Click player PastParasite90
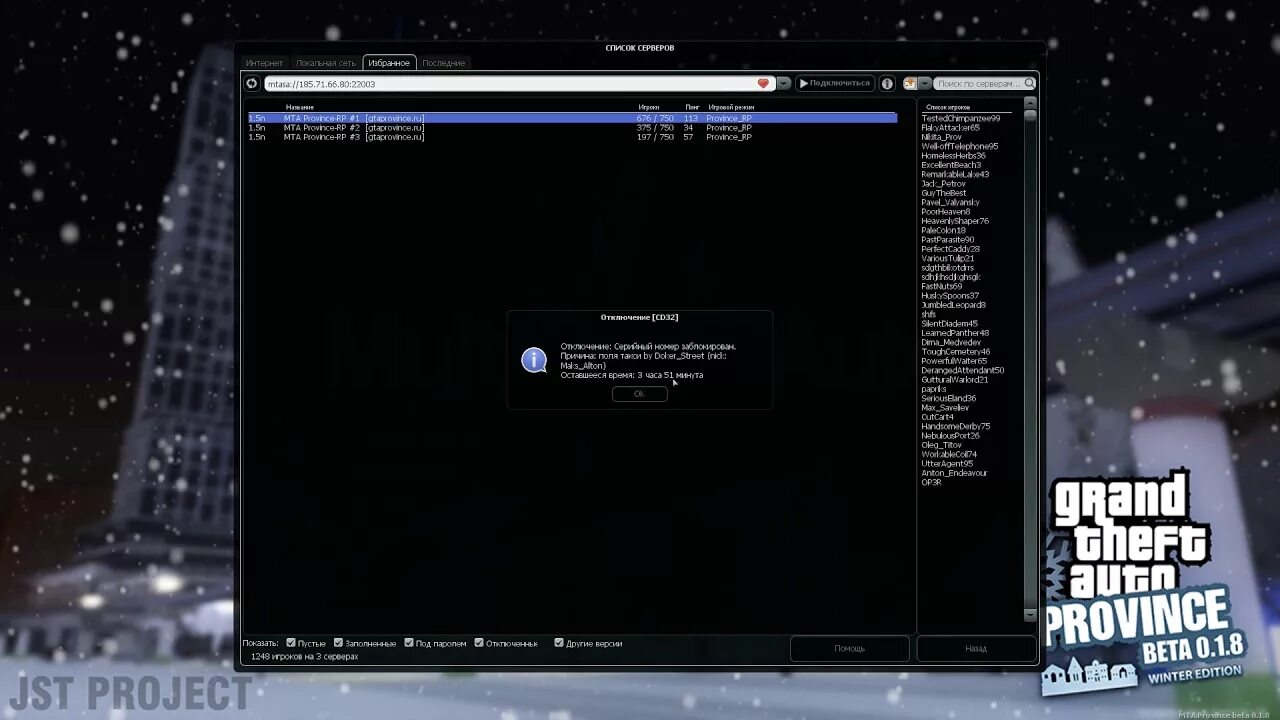Viewport: 1280px width, 720px height. 947,240
